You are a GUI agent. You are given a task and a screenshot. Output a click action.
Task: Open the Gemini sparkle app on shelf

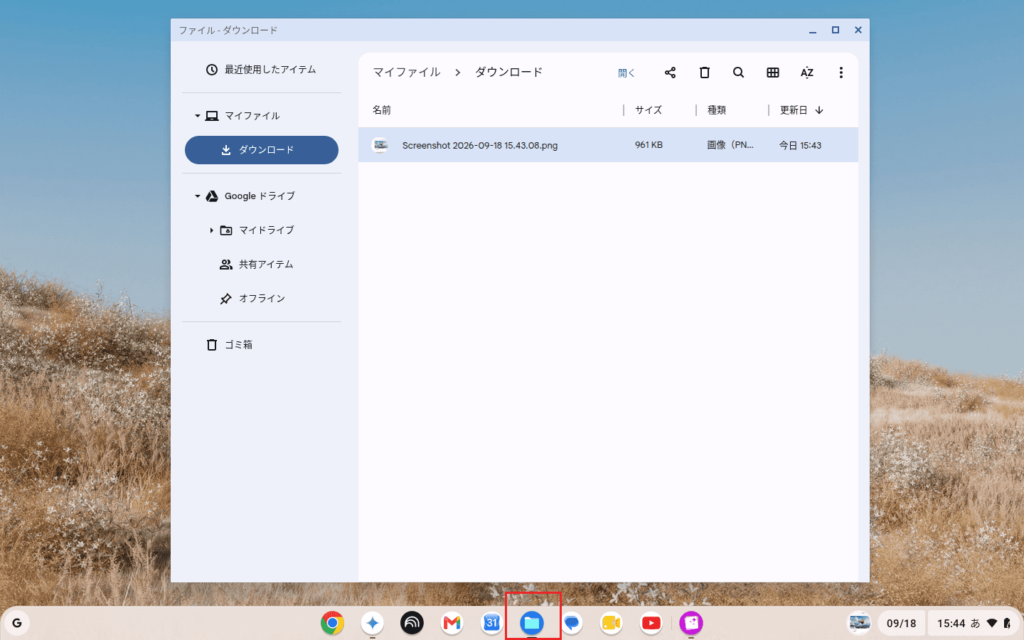pyautogui.click(x=372, y=623)
